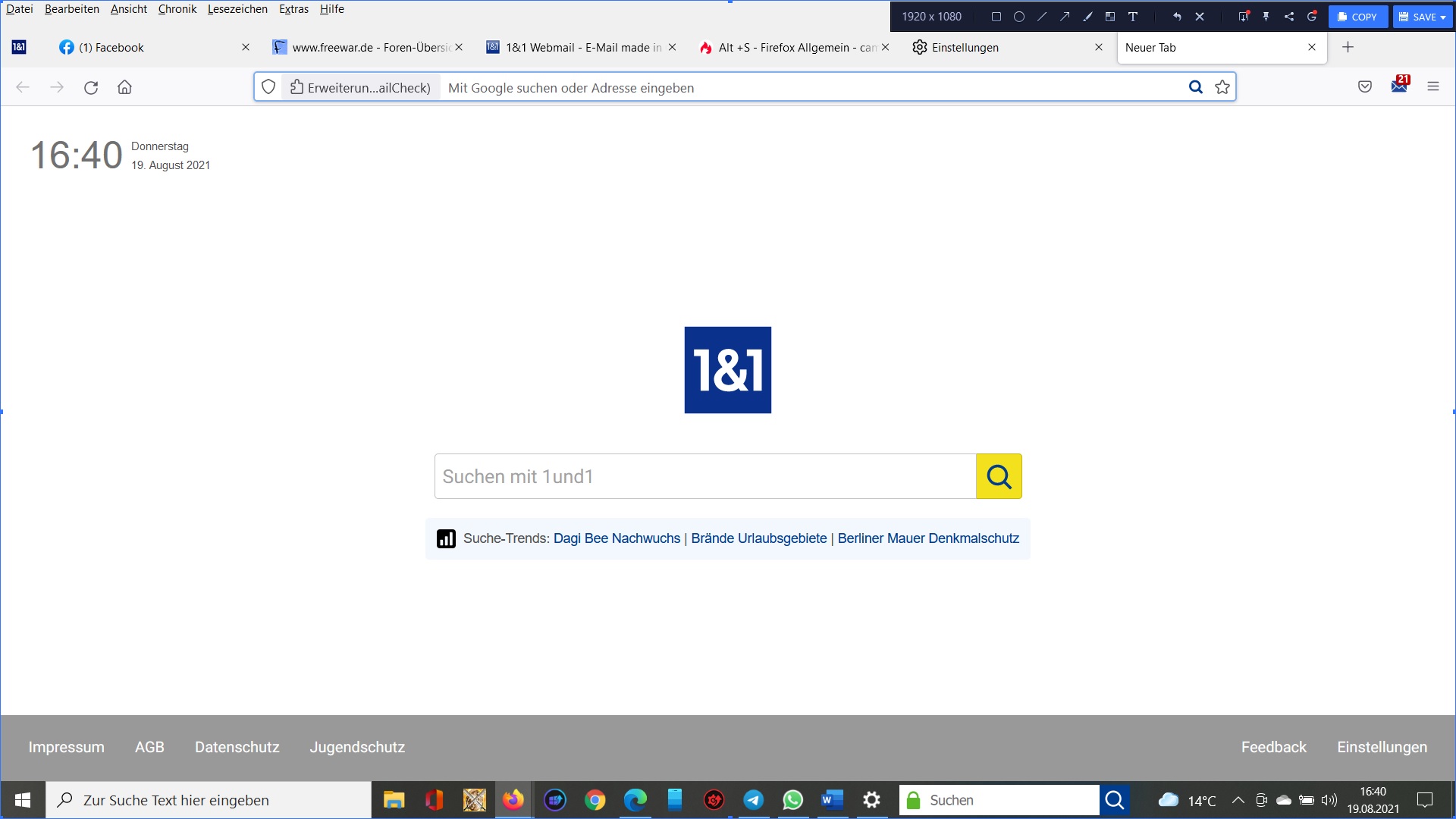Screen dimensions: 1456x819
Task: Click the share icon in capture toolbar
Action: [1289, 17]
